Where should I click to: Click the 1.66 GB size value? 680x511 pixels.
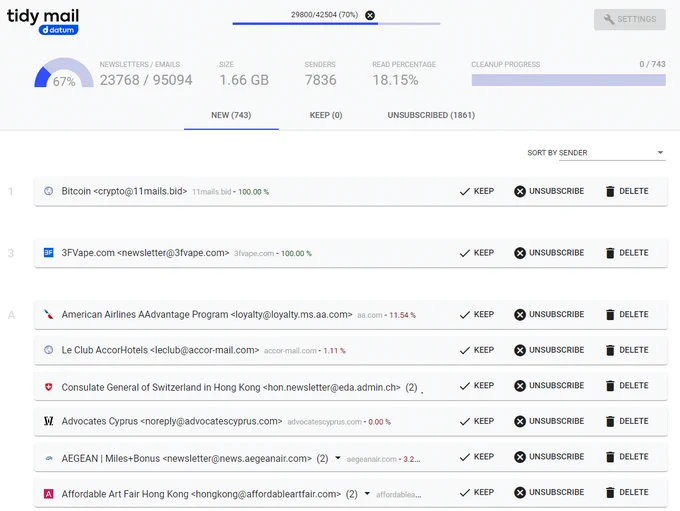click(244, 80)
